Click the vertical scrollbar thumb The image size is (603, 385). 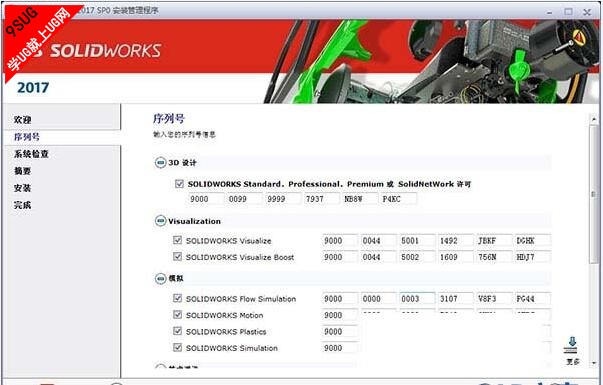click(x=594, y=194)
